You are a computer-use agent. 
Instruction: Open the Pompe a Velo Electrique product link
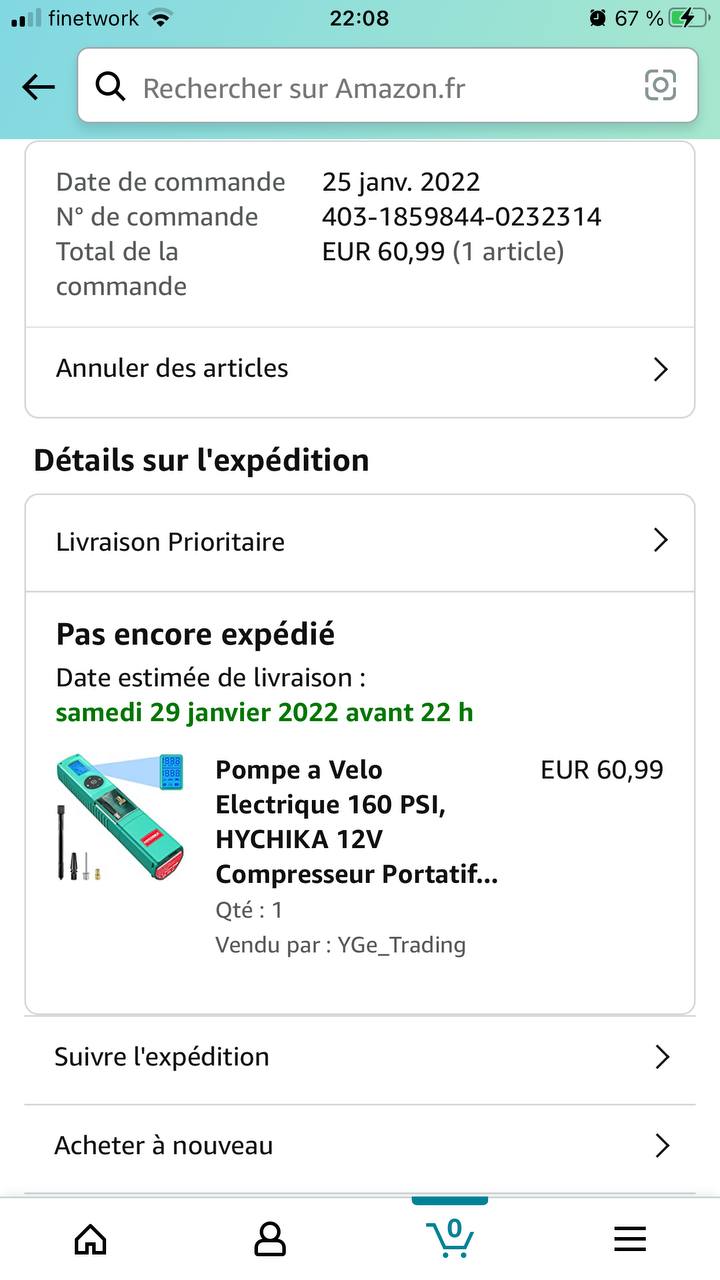coord(357,822)
